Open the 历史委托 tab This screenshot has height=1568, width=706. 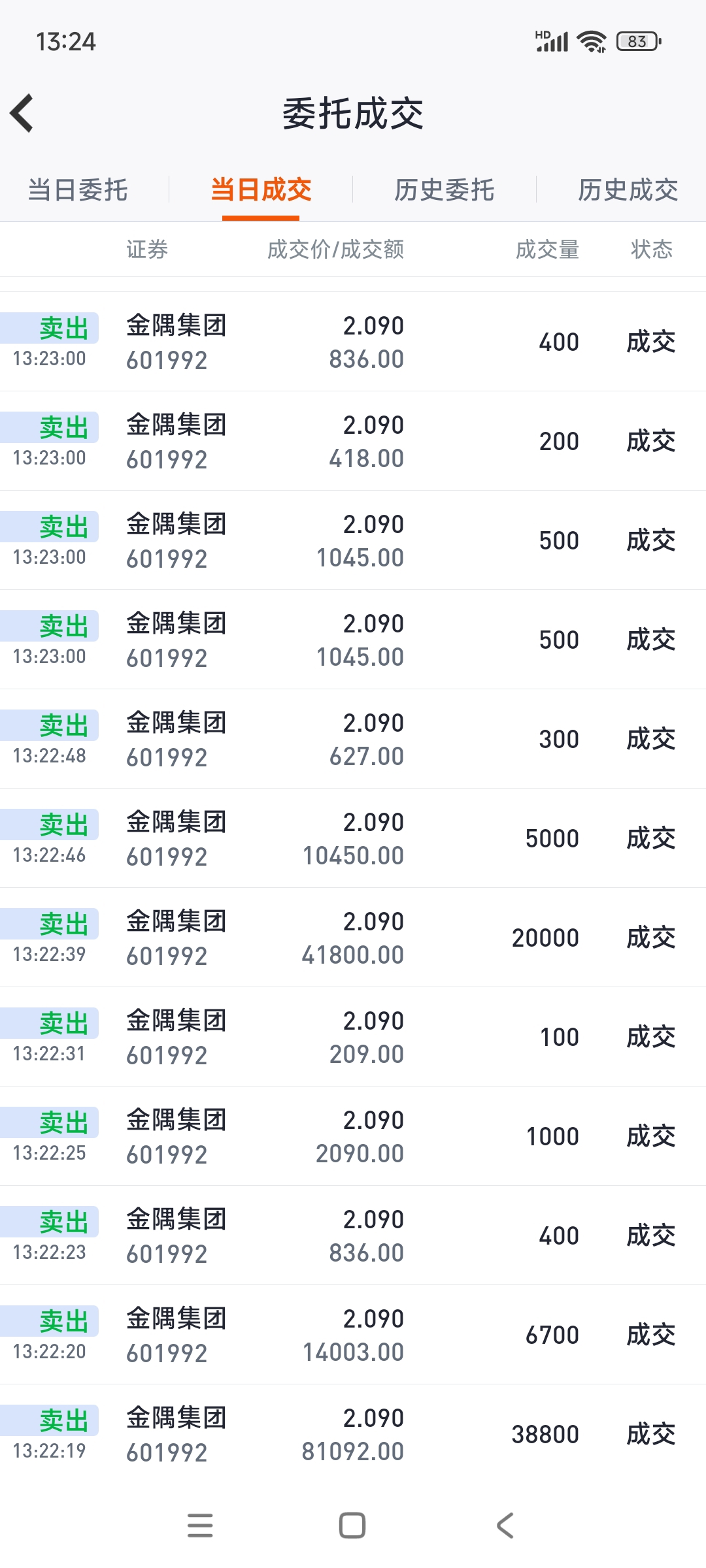click(x=444, y=190)
